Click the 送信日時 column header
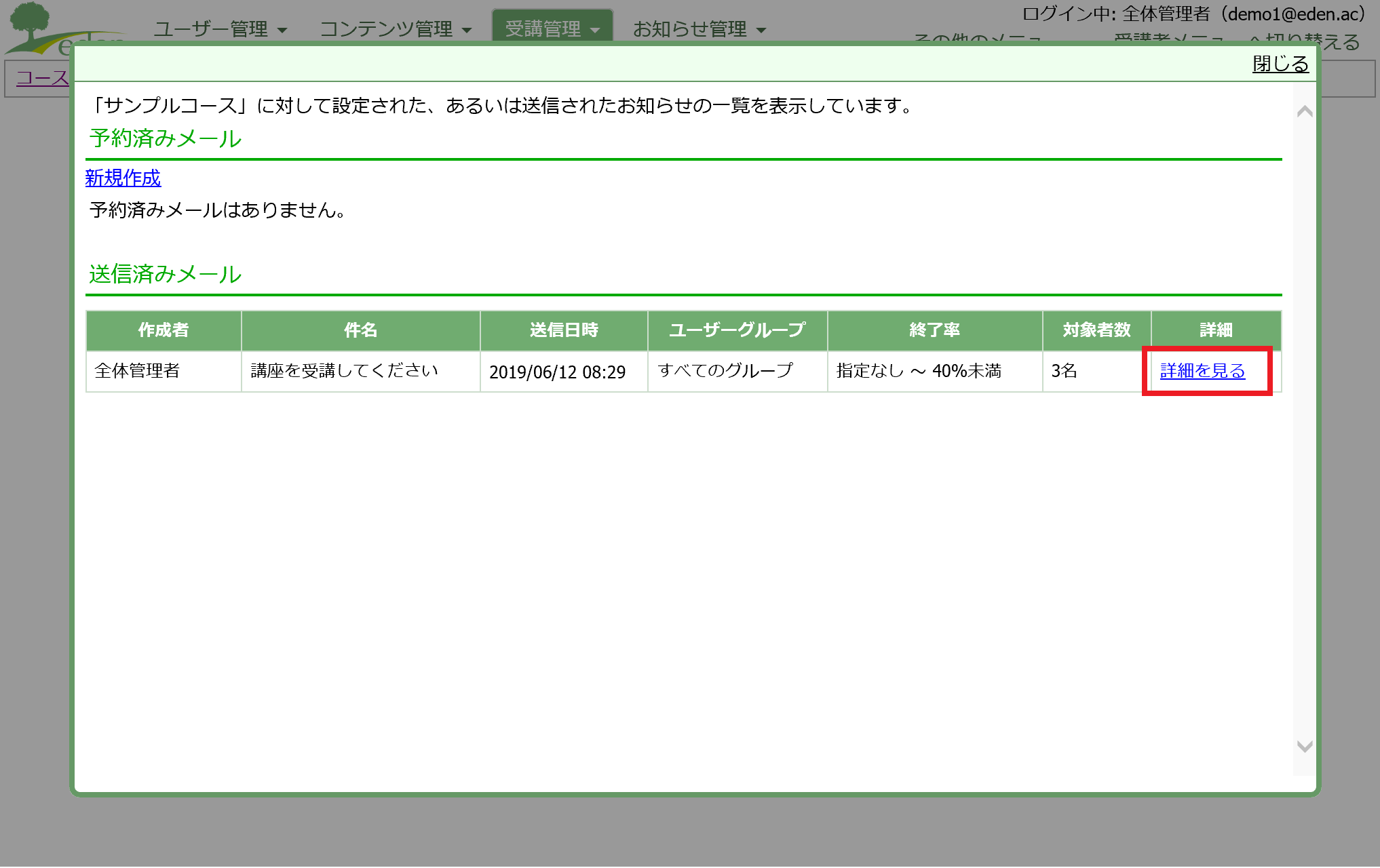Image resolution: width=1380 pixels, height=868 pixels. (564, 330)
